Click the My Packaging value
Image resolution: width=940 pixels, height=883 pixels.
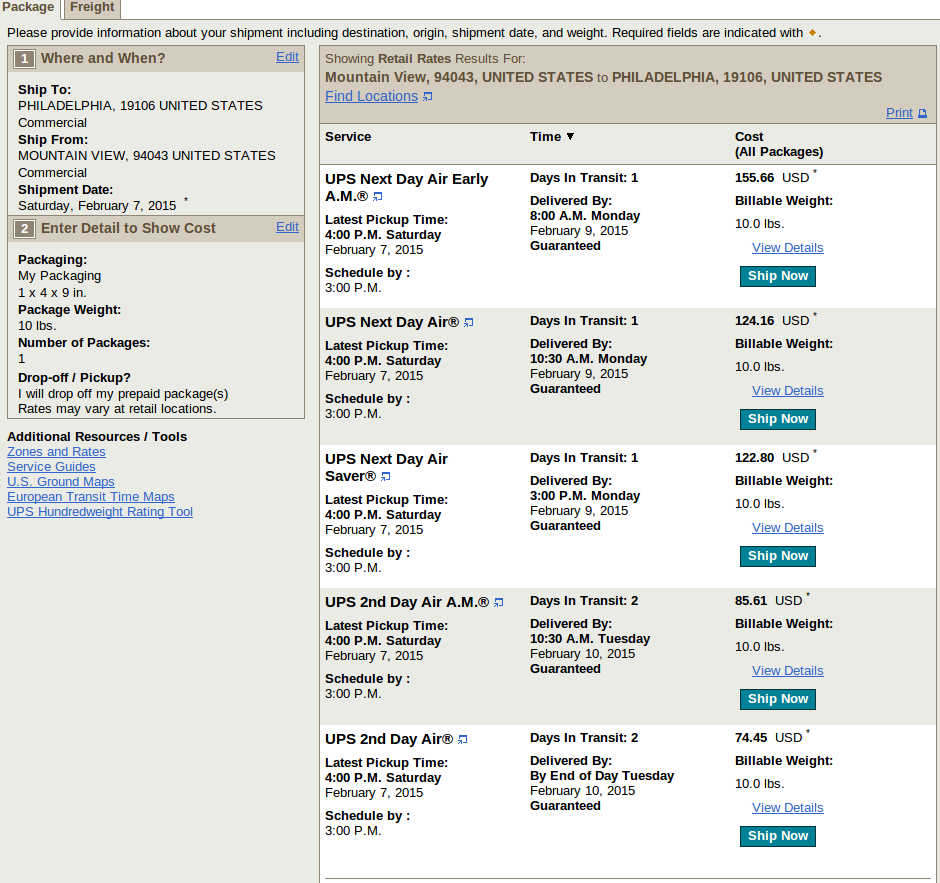coord(59,276)
